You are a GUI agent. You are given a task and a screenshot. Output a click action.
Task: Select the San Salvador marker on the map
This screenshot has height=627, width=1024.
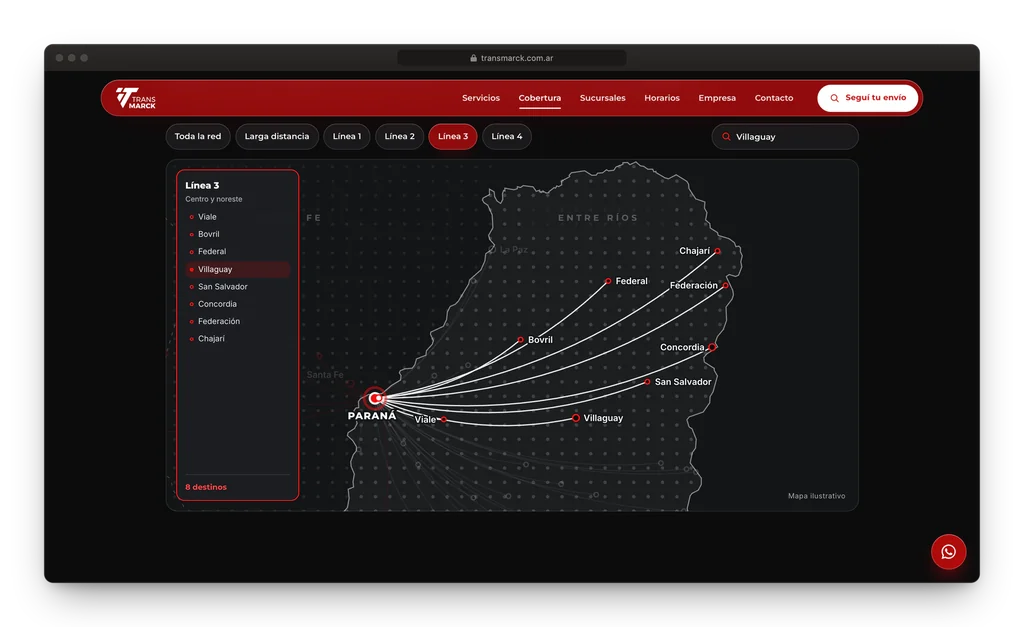pyautogui.click(x=647, y=382)
